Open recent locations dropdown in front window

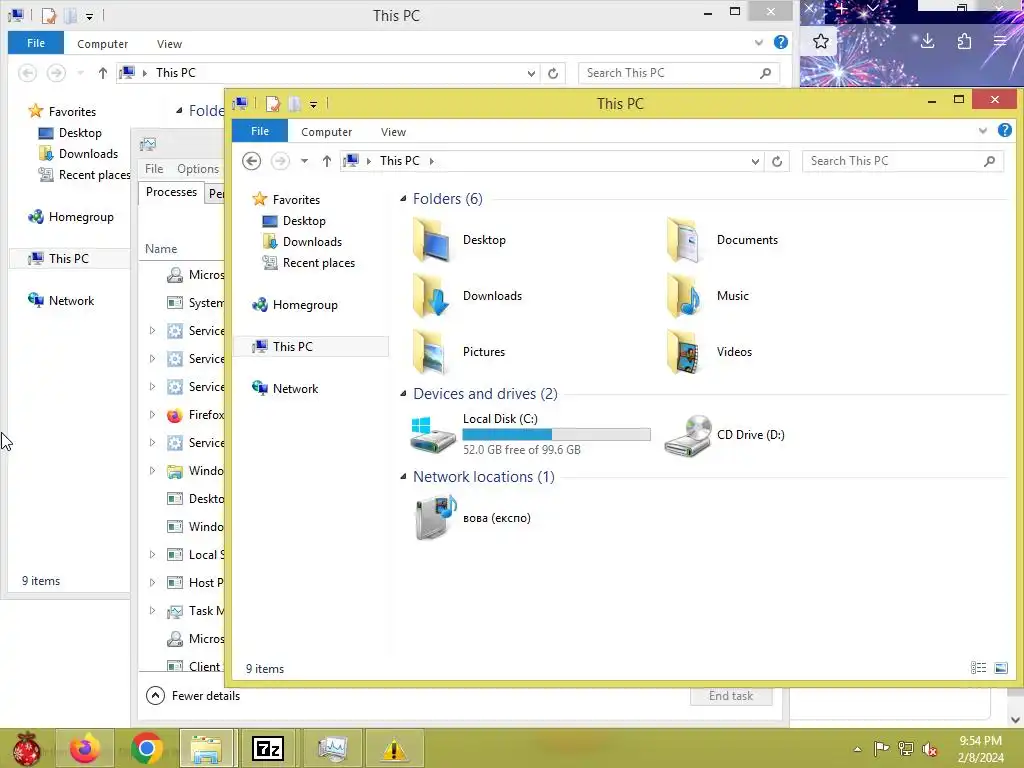pyautogui.click(x=304, y=161)
